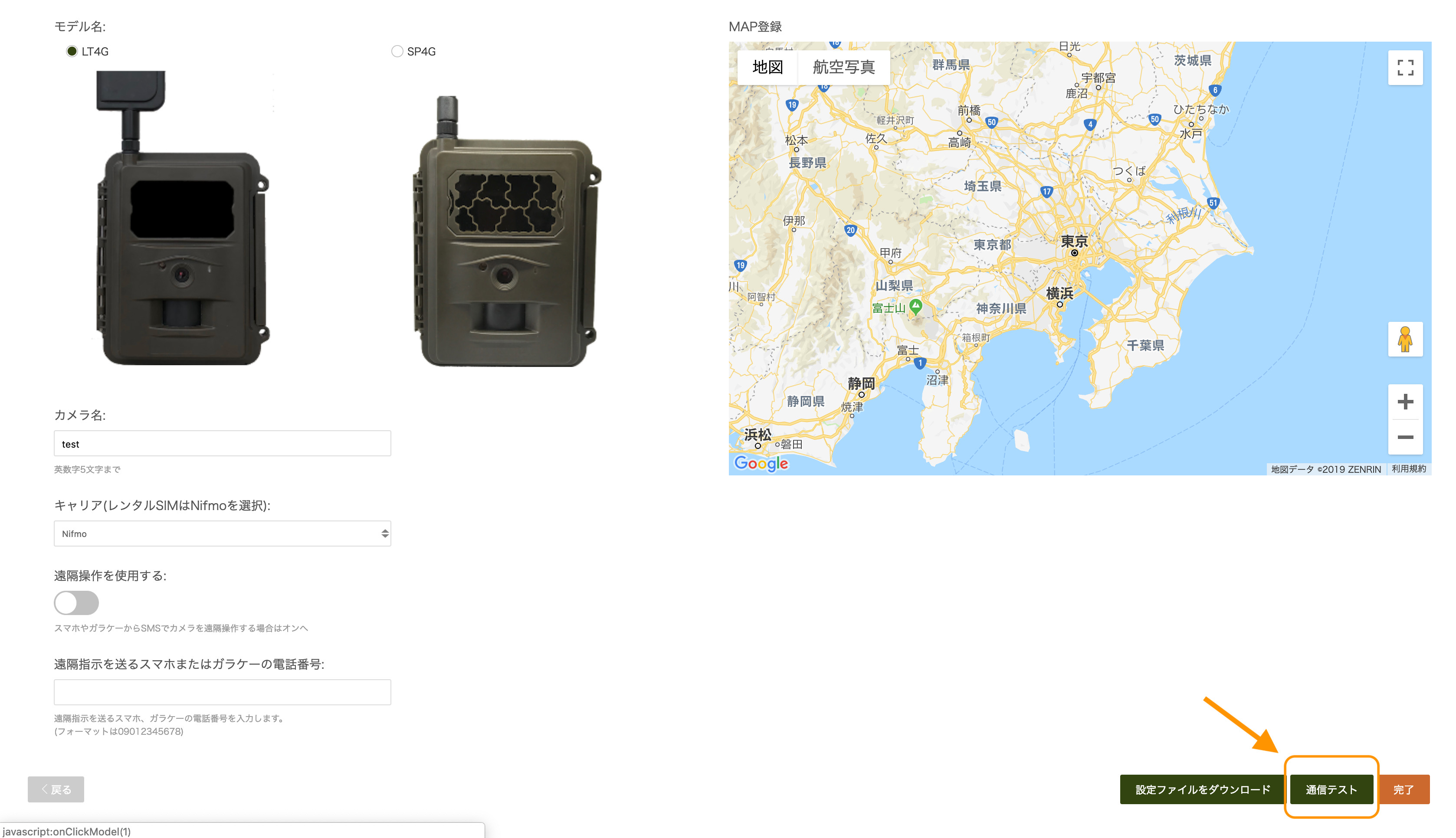Click the カメラ名 text field

pos(222,444)
